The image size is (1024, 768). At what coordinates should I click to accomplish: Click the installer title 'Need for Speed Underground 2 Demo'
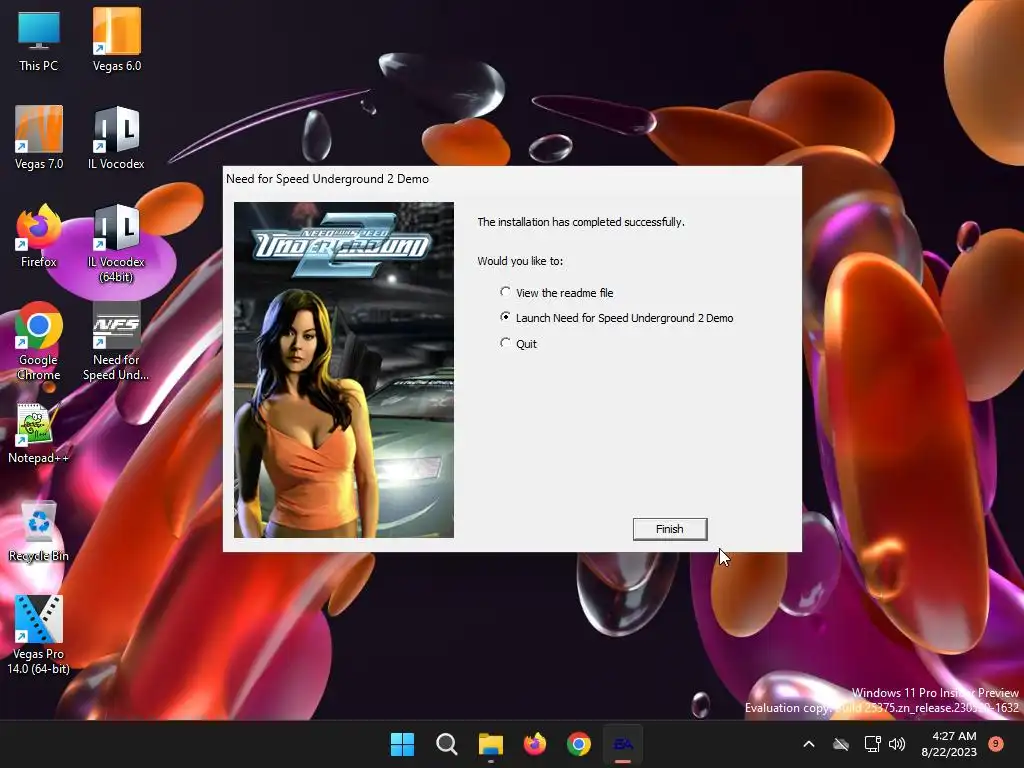(x=327, y=179)
